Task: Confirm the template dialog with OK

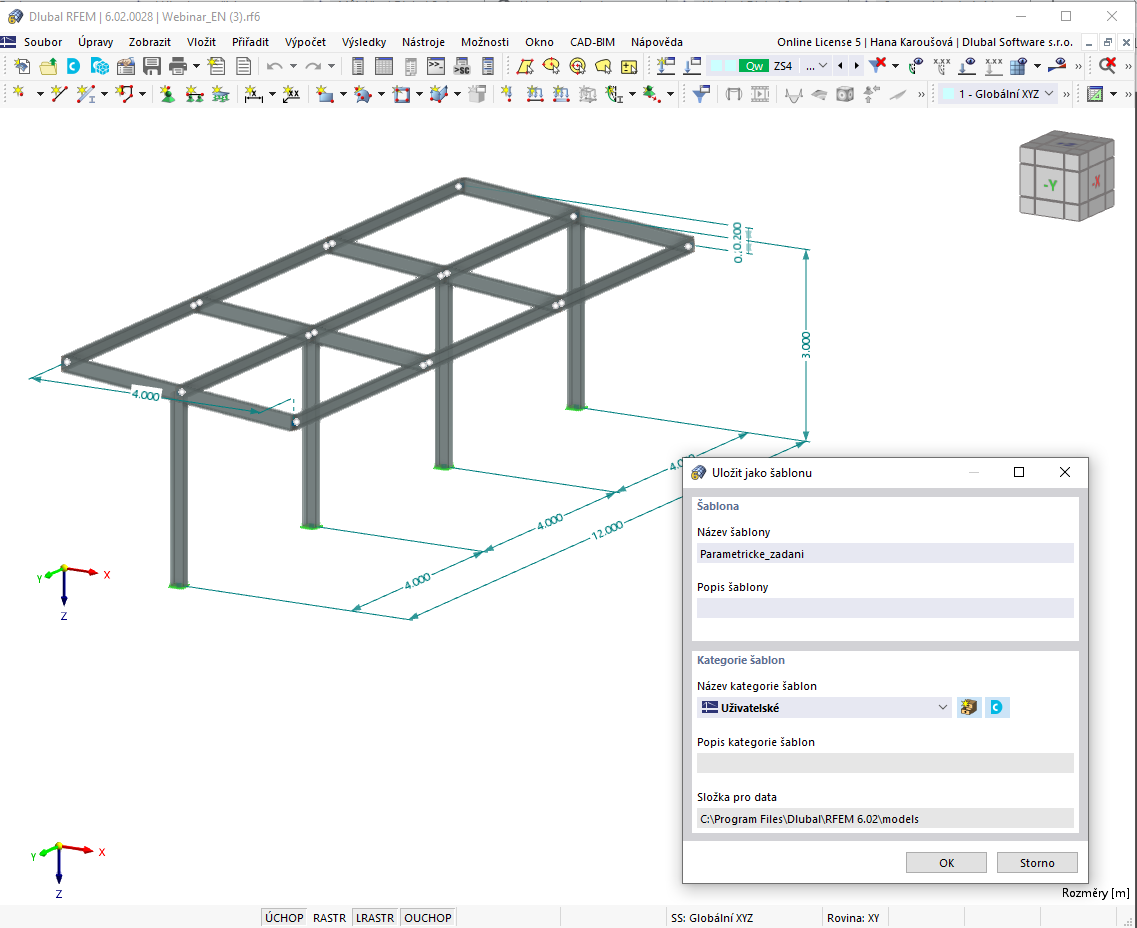Action: click(x=946, y=863)
